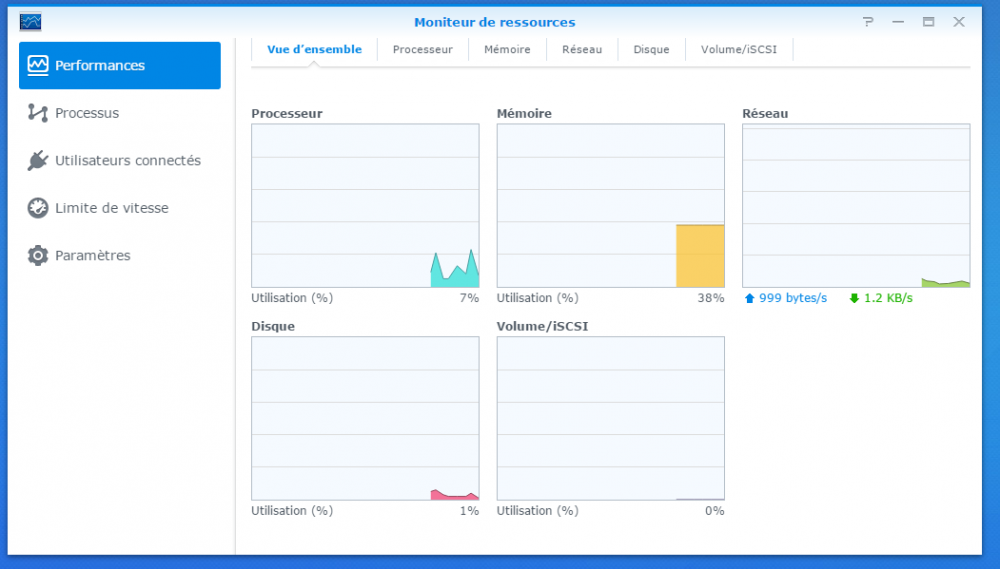The height and width of the screenshot is (569, 1000).
Task: Click the Volume/iSCSI utilisation graph
Action: (x=610, y=418)
